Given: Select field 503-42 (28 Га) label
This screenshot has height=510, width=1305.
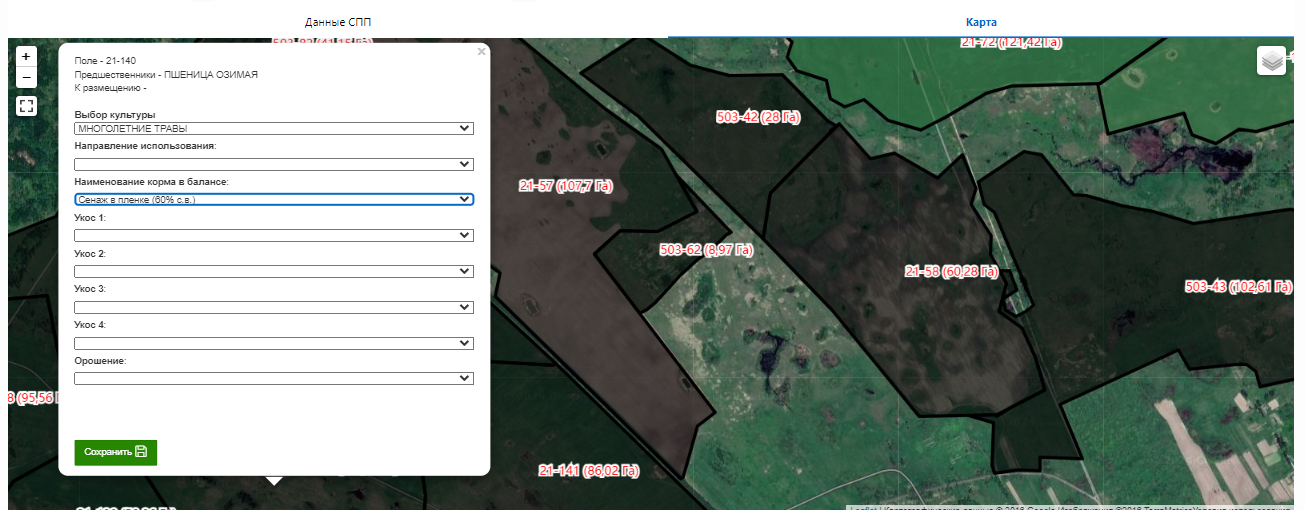Looking at the screenshot, I should pyautogui.click(x=759, y=118).
